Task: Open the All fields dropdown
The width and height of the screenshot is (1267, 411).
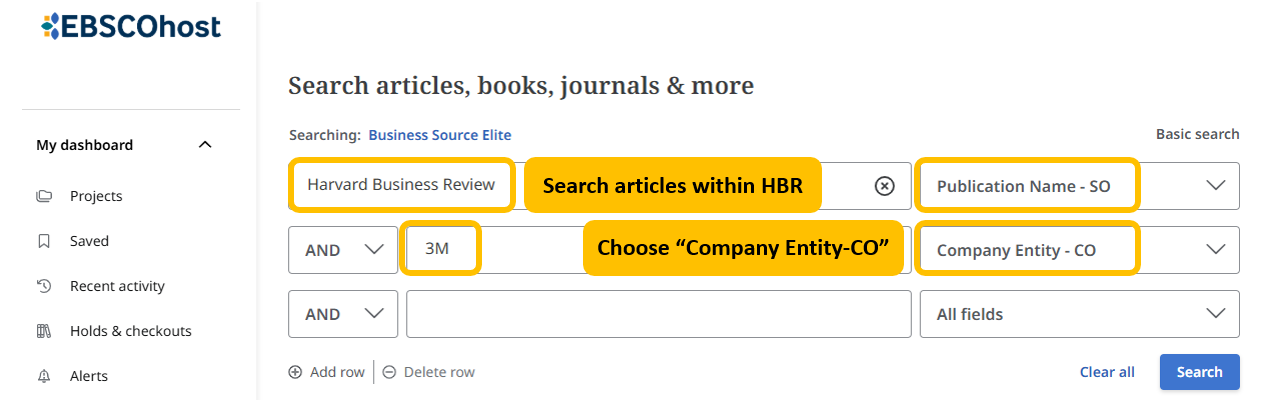Action: click(x=1079, y=314)
